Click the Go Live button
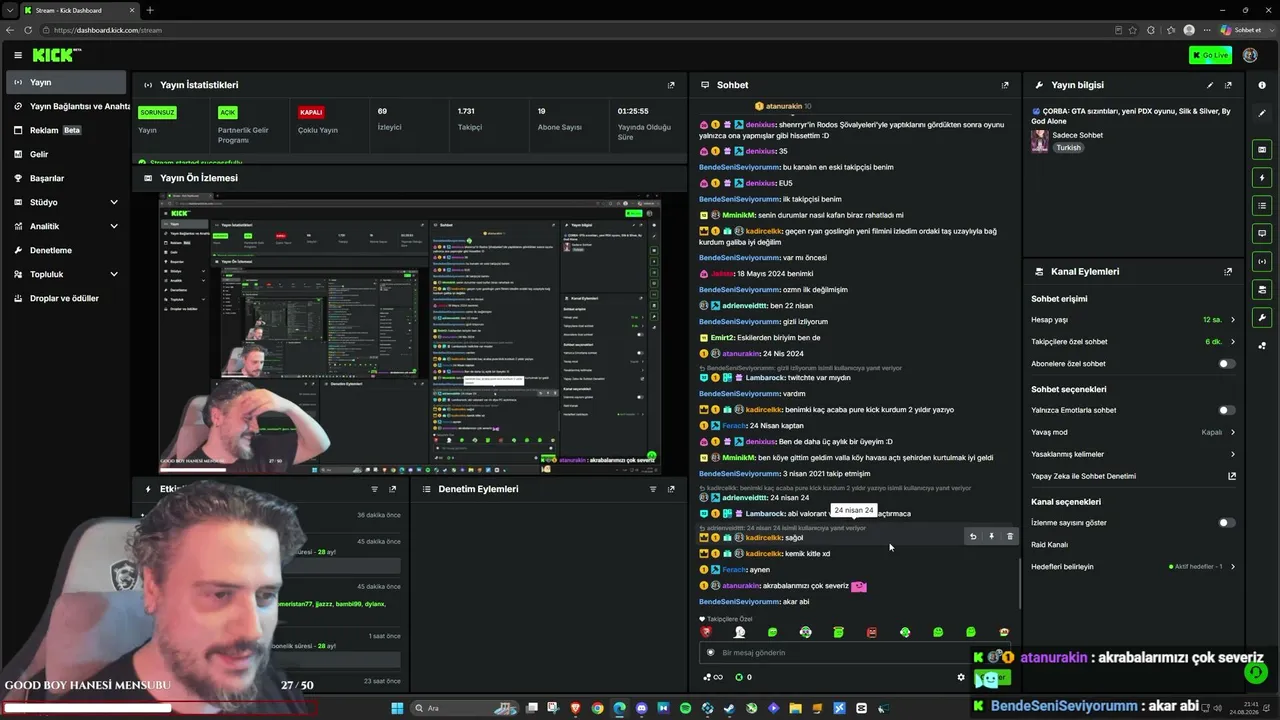 pyautogui.click(x=1210, y=55)
